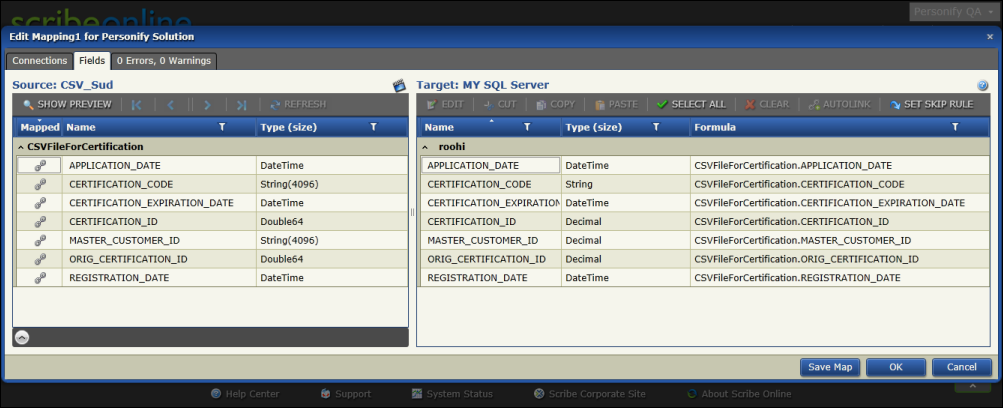Collapse the CSVFileForCertification group

pos(20,147)
